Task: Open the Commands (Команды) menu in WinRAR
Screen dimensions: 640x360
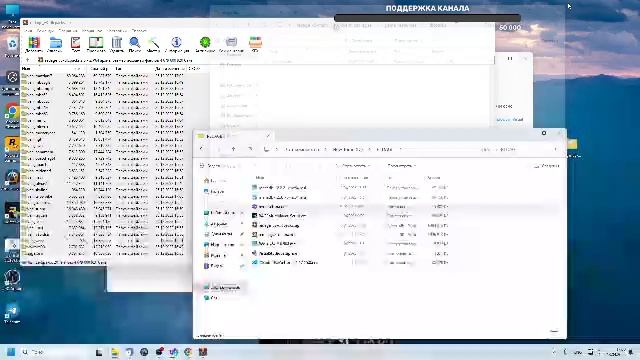Action: (45, 31)
